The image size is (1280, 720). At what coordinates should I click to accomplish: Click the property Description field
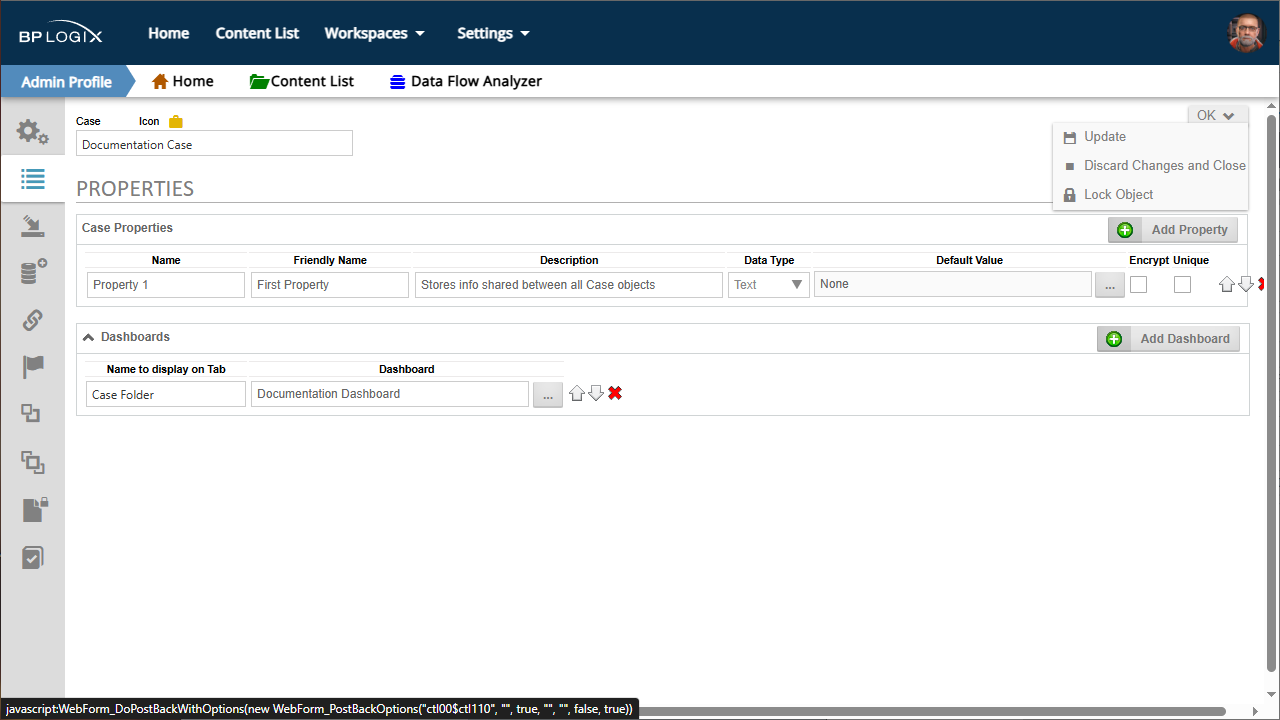pyautogui.click(x=569, y=285)
